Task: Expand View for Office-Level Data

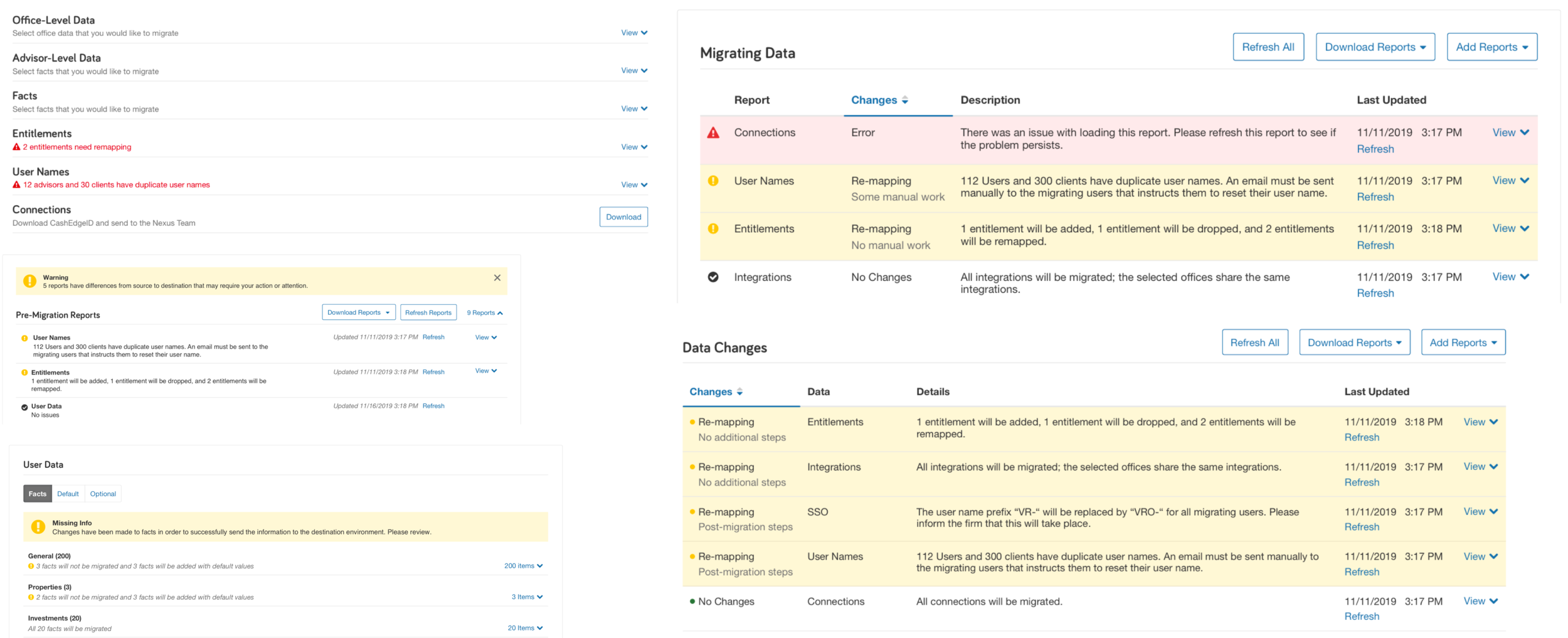Action: 634,33
